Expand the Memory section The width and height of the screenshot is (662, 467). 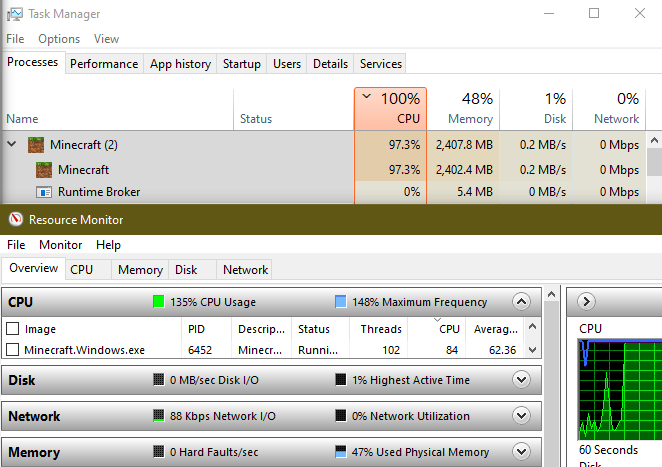(521, 452)
